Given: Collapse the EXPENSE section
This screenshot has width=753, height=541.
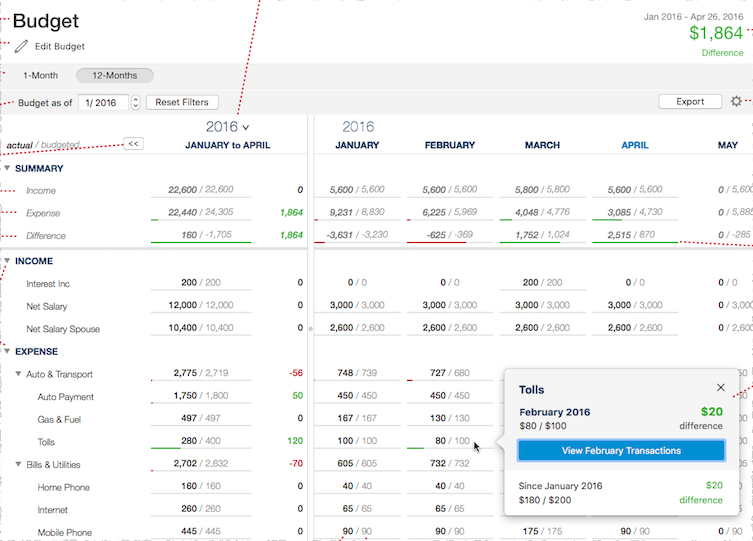Looking at the screenshot, I should click(x=8, y=351).
